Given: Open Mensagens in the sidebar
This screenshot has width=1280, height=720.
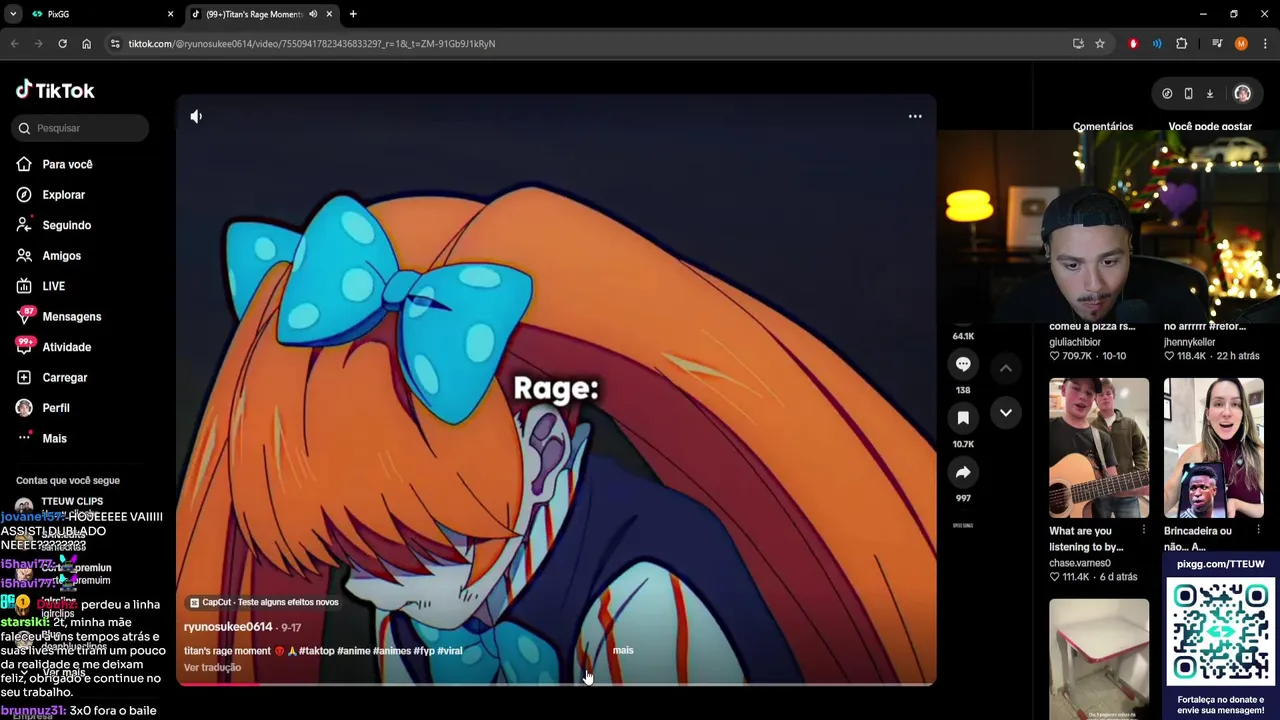Looking at the screenshot, I should [71, 317].
